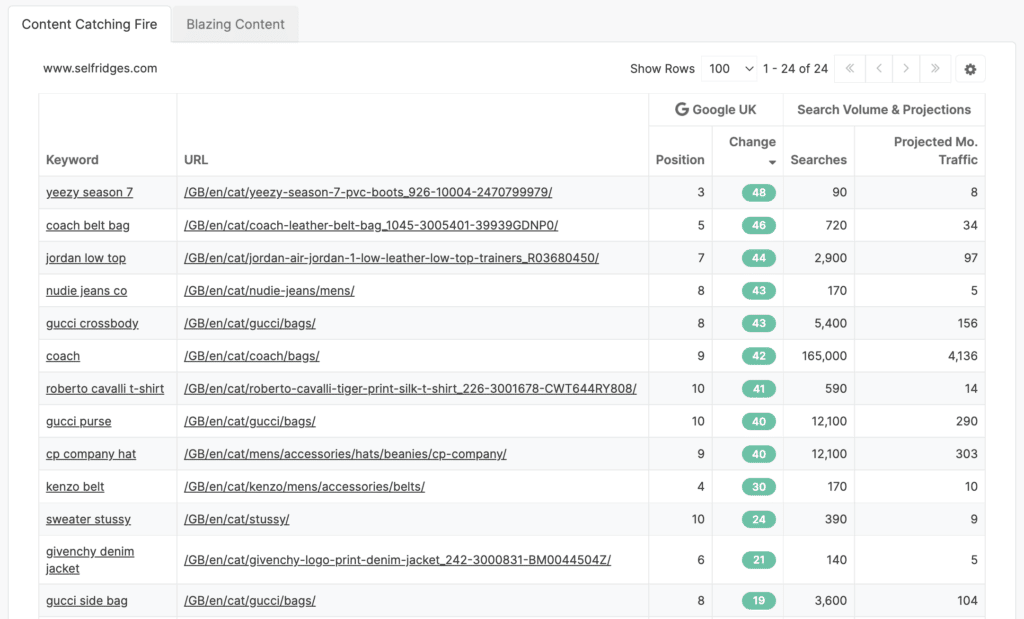The height and width of the screenshot is (619, 1024).
Task: Click the Searches column header
Action: coord(818,160)
